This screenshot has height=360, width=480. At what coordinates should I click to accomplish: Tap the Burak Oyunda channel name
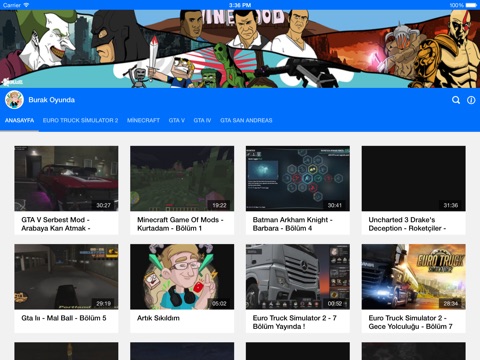coord(52,100)
